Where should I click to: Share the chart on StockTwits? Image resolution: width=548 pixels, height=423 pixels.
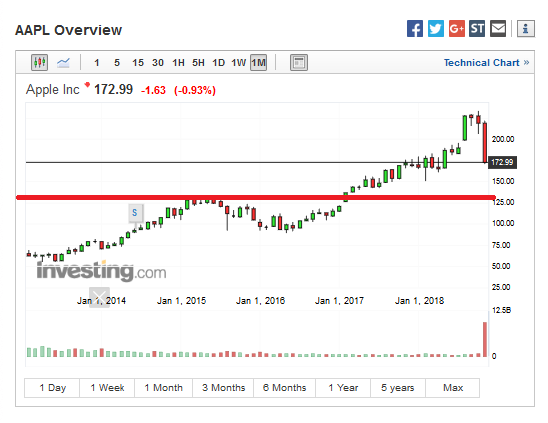click(x=477, y=28)
